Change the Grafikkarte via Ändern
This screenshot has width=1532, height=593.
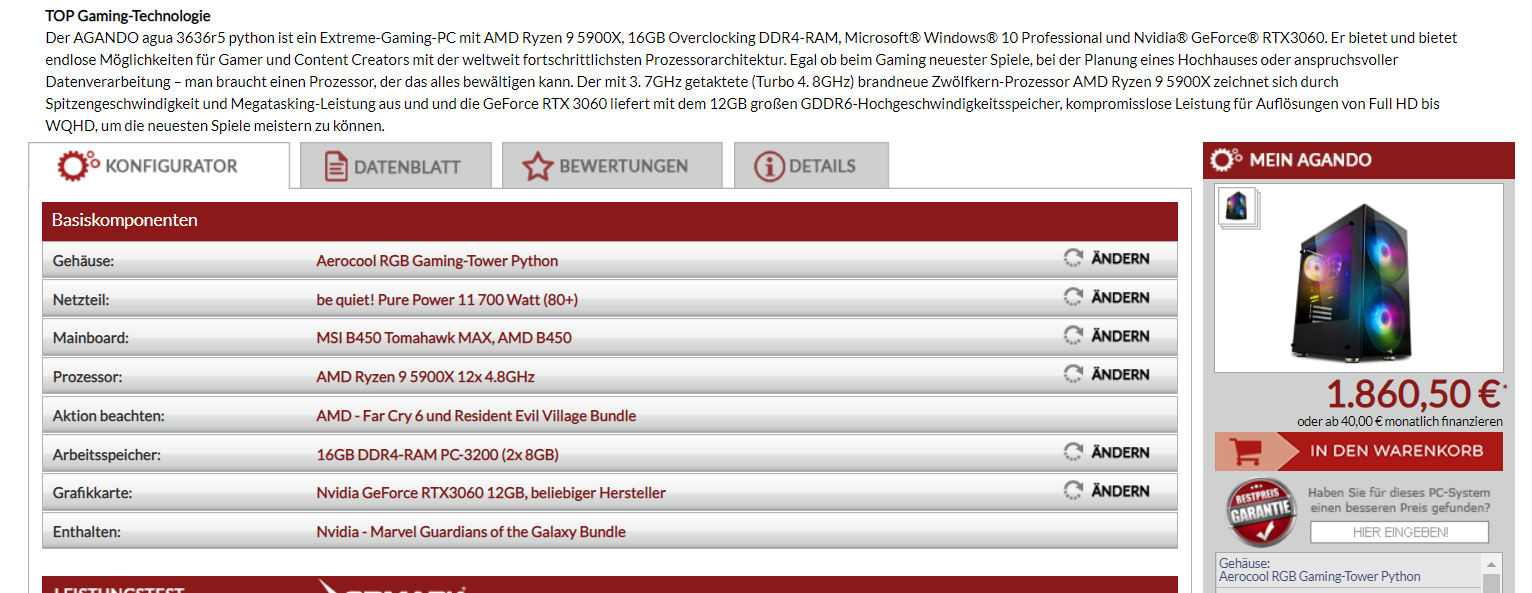[1120, 490]
